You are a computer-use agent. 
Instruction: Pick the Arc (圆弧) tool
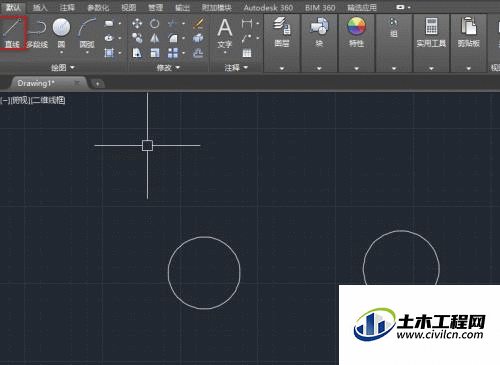pyautogui.click(x=87, y=32)
